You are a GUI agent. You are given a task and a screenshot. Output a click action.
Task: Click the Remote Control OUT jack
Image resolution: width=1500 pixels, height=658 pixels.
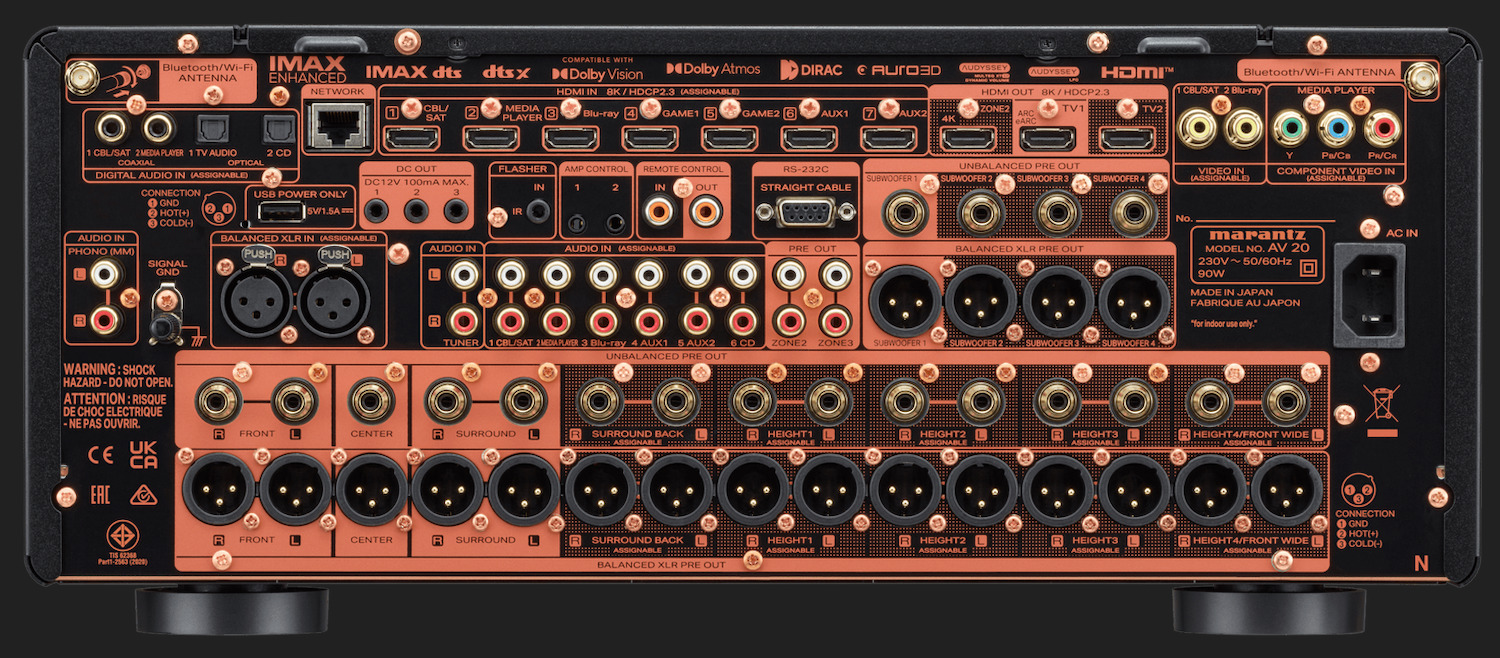click(x=706, y=211)
